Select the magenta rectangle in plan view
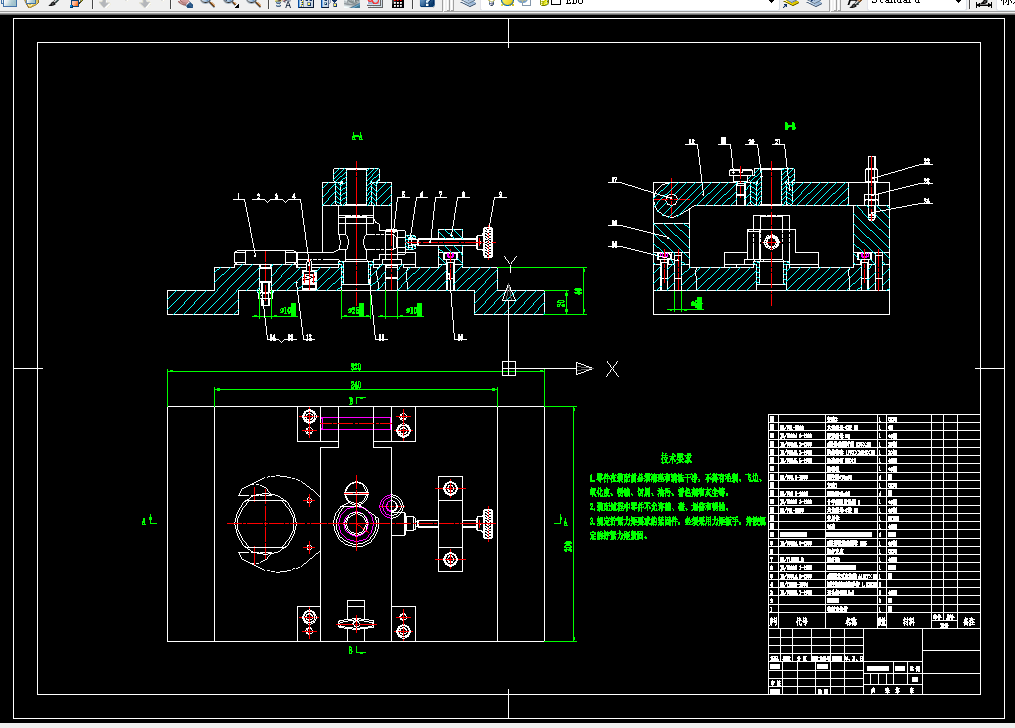This screenshot has width=1015, height=728. pyautogui.click(x=356, y=424)
